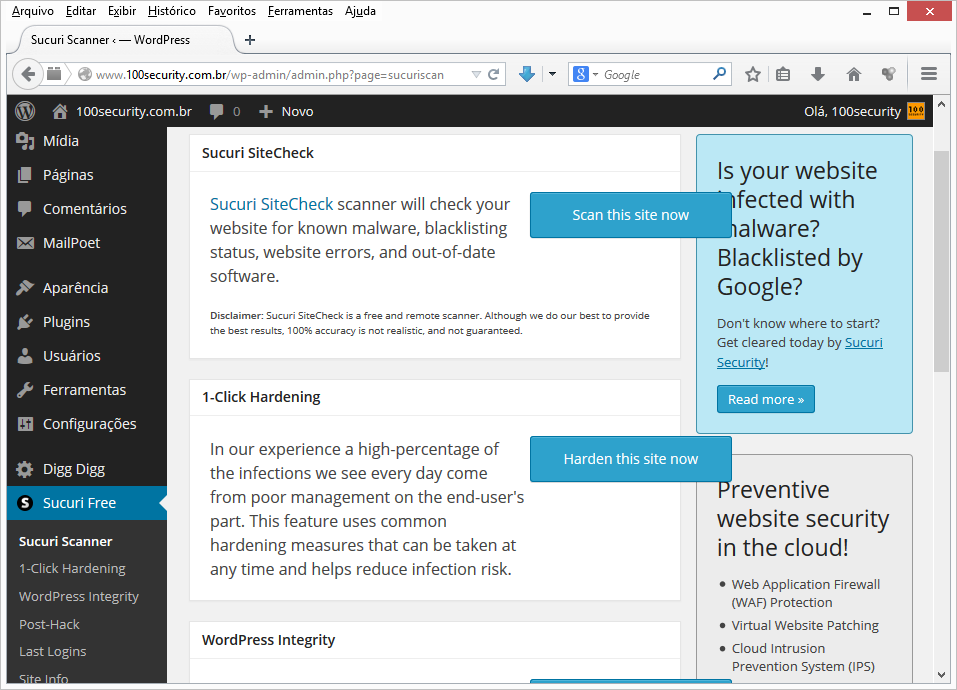Click "Web Application Firewall (WAF) Protection" bullet

point(806,594)
